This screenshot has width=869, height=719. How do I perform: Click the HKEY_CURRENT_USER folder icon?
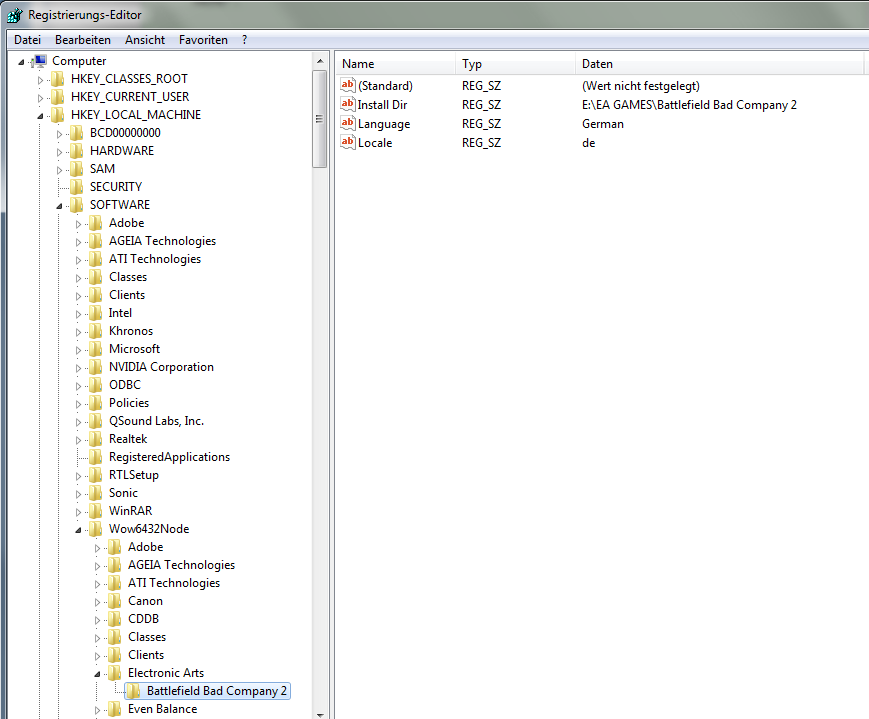click(x=58, y=97)
